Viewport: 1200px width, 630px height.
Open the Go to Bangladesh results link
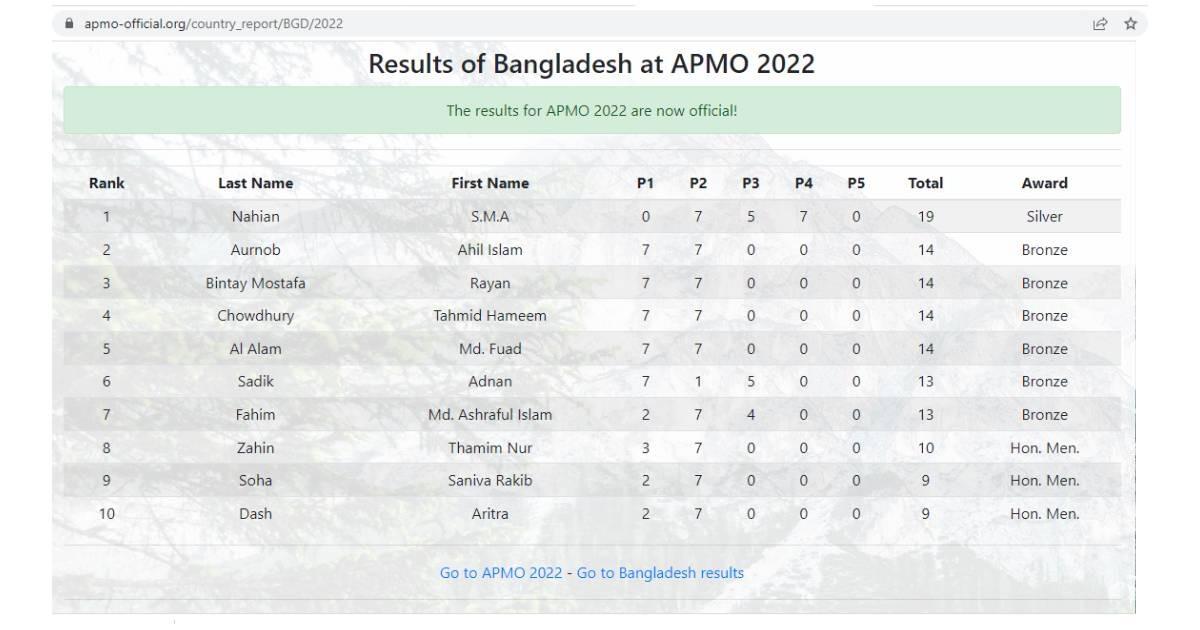point(660,573)
